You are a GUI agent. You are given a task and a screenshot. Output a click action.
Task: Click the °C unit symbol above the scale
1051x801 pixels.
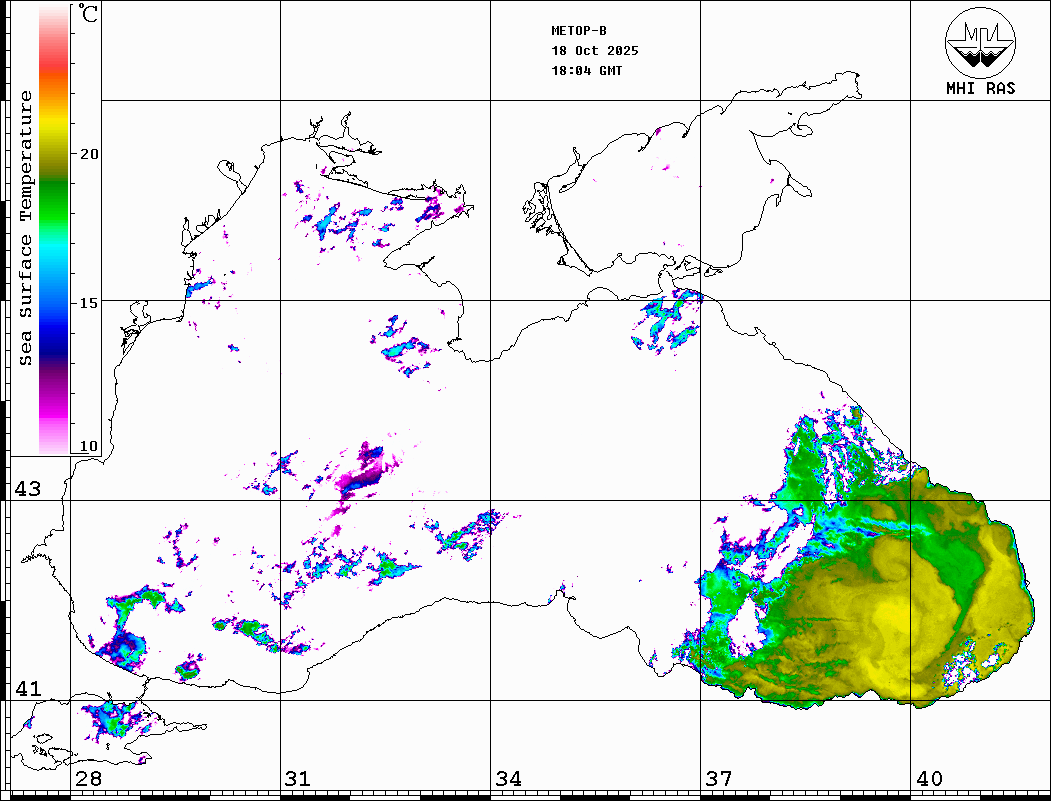pos(89,15)
